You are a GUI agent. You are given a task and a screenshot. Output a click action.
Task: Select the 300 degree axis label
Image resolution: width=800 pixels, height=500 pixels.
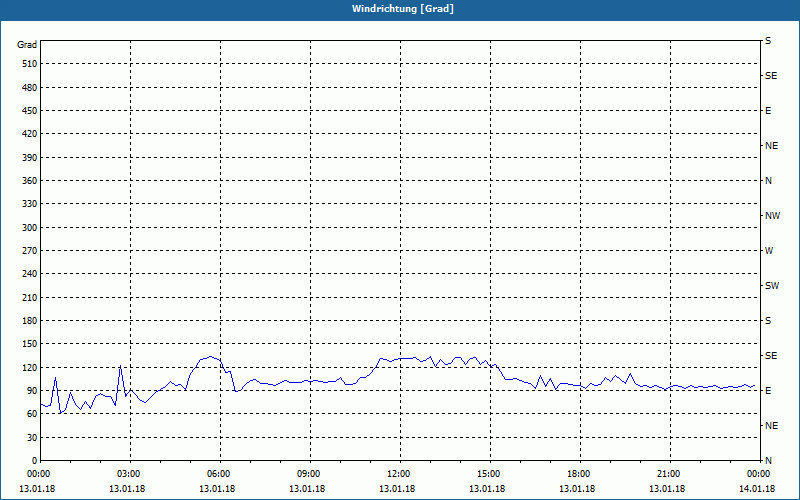click(29, 228)
